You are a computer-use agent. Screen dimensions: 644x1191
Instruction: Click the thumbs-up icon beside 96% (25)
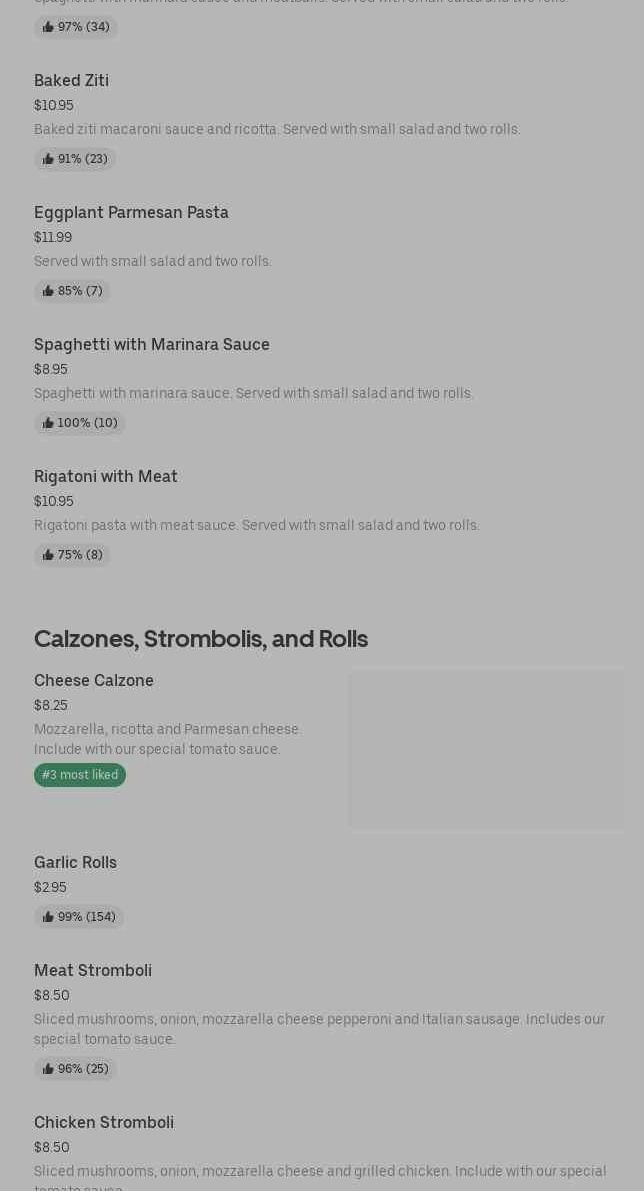48,1069
